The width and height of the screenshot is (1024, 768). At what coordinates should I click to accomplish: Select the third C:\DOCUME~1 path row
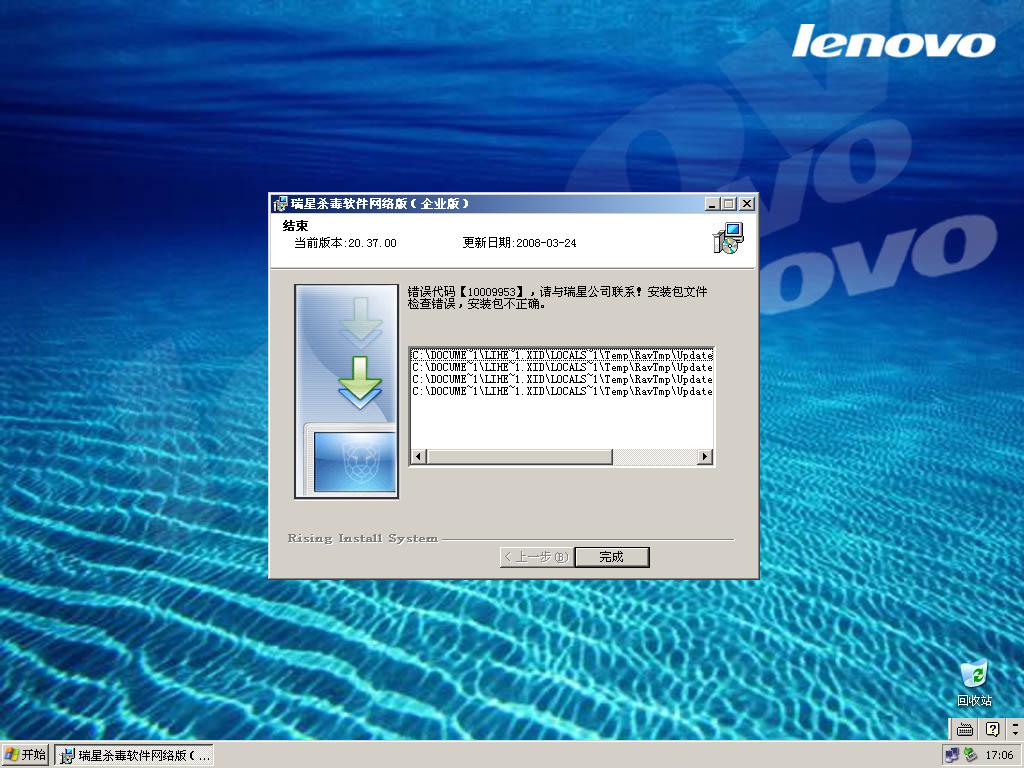pyautogui.click(x=562, y=379)
